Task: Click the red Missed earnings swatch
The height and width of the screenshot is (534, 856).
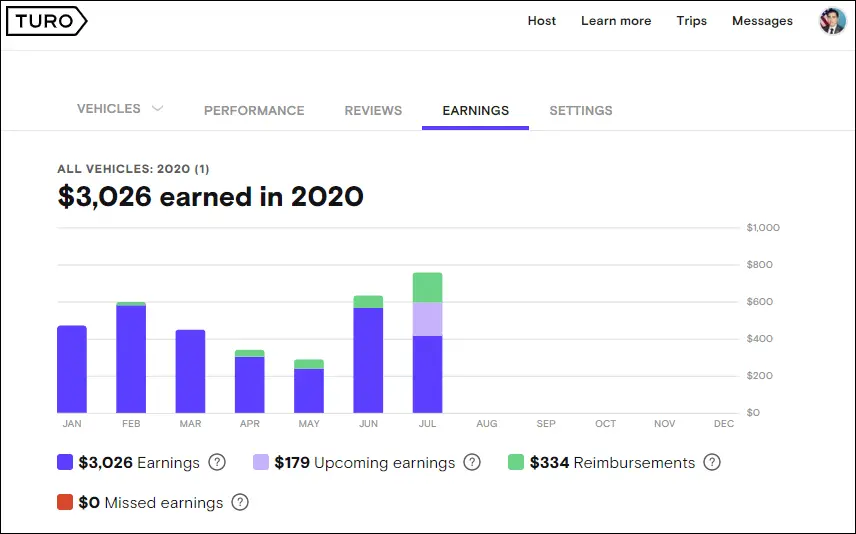Action: (x=65, y=502)
